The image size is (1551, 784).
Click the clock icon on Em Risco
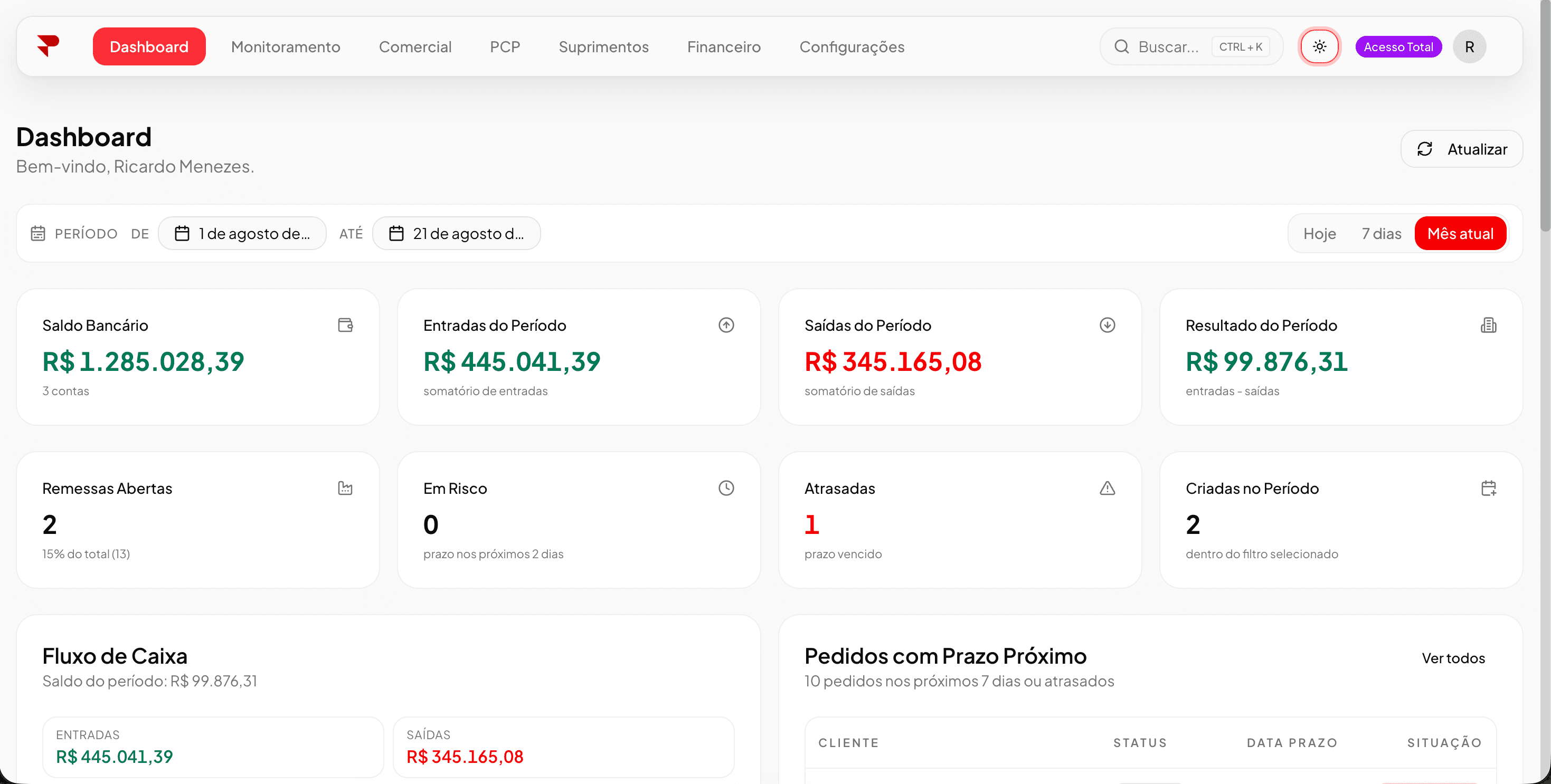point(726,488)
